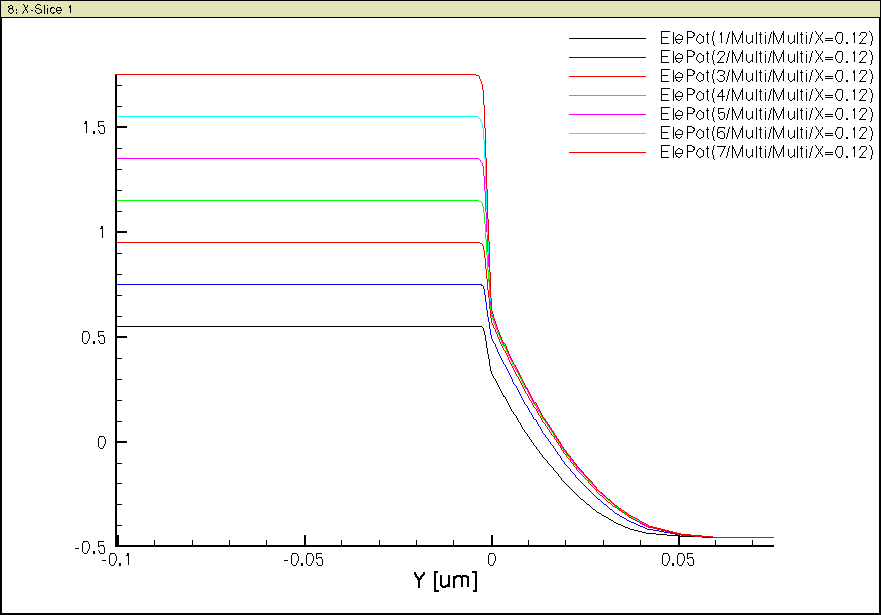Image resolution: width=881 pixels, height=615 pixels.
Task: Click the Y axis label 0.5
Action: click(x=93, y=338)
